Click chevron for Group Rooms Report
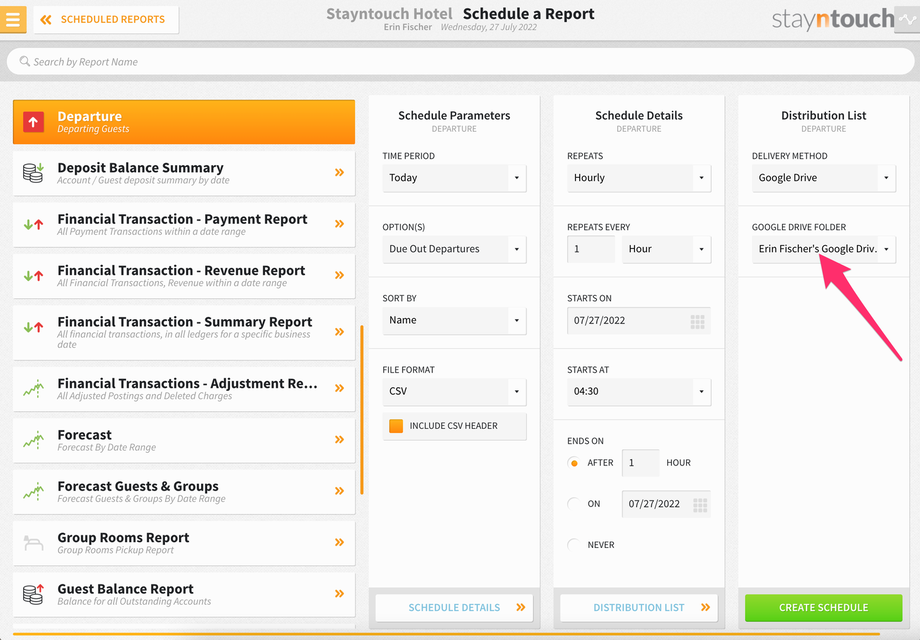 click(x=339, y=543)
